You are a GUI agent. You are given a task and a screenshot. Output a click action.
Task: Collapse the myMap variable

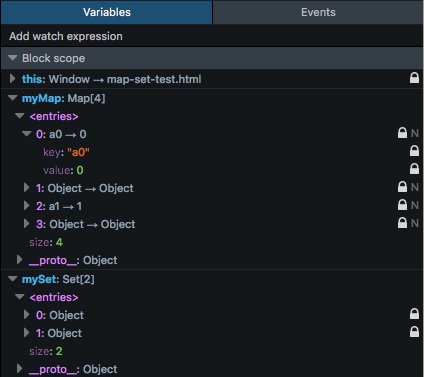click(x=13, y=98)
